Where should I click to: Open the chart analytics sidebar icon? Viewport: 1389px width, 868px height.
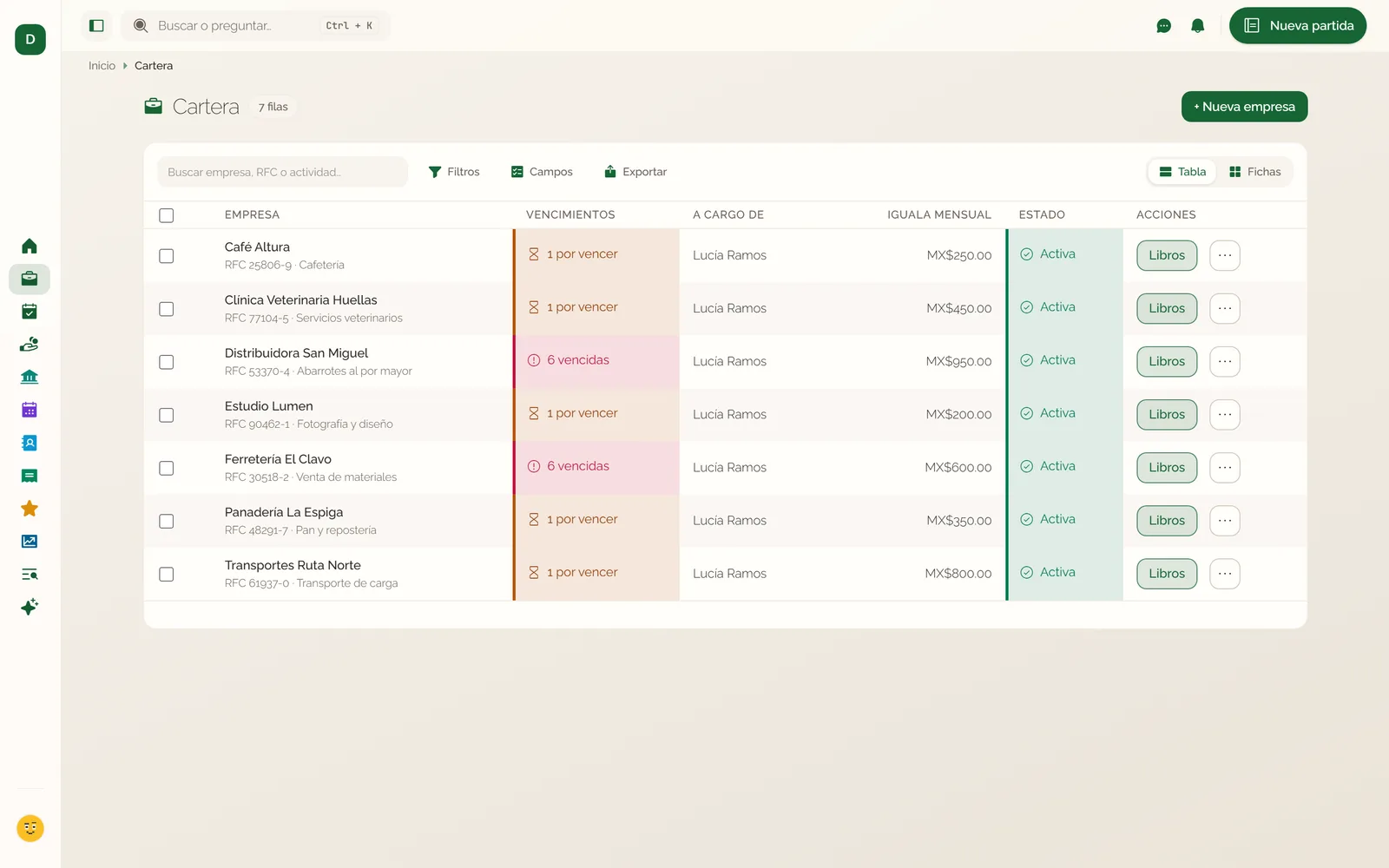point(30,541)
